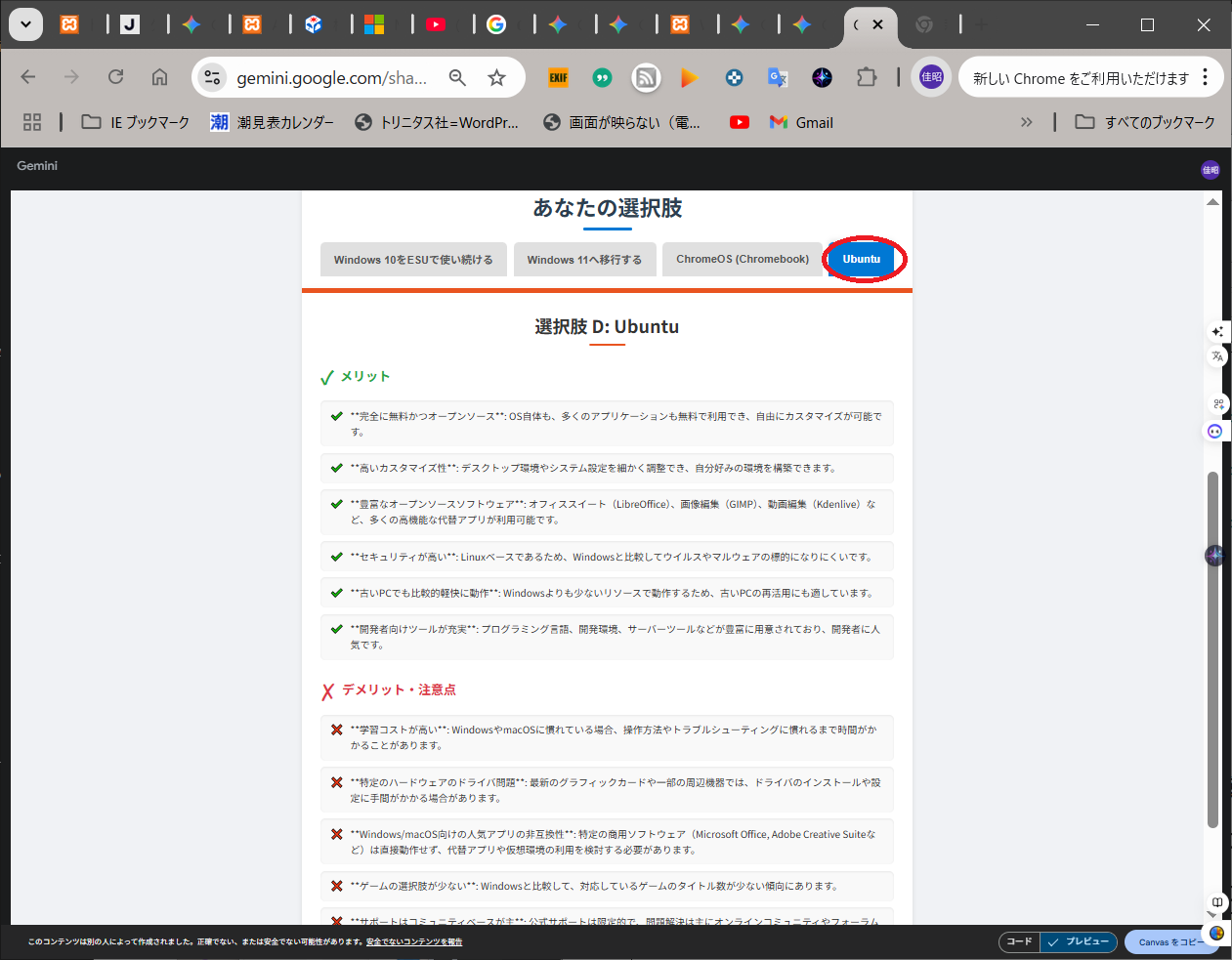Open the Chrome three-dot menu
Screen dimensions: 1232x960
coord(1206,77)
